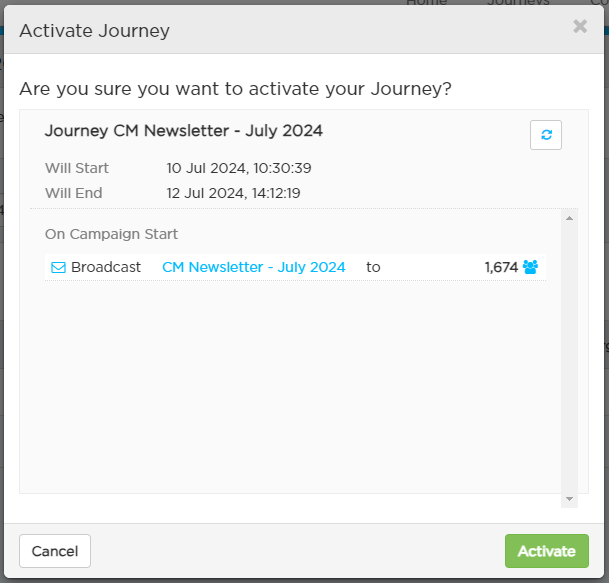This screenshot has height=583, width=609.
Task: Click the envelope Broadcast icon
Action: (59, 267)
